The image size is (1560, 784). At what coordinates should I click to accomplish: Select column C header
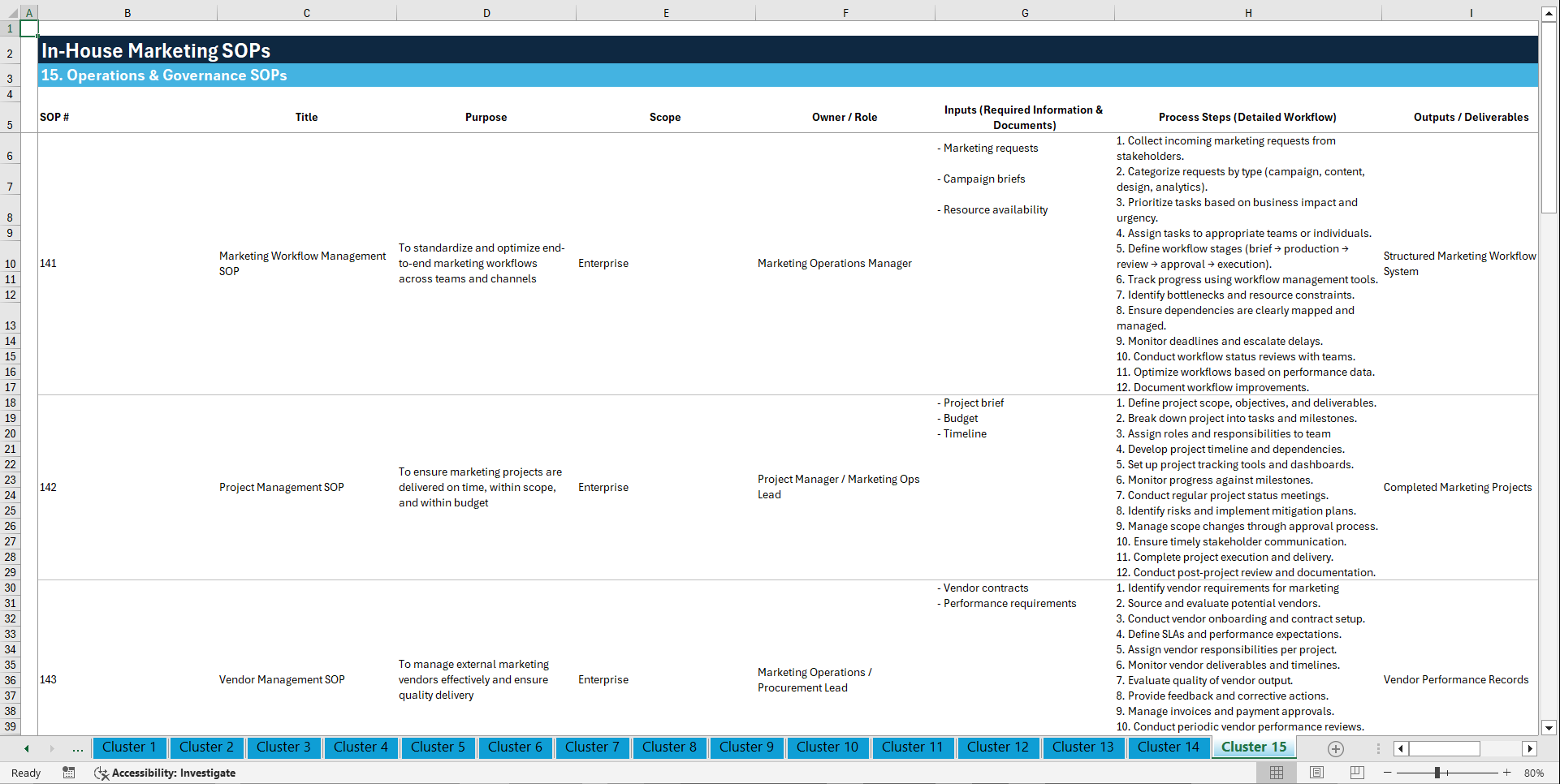point(307,13)
